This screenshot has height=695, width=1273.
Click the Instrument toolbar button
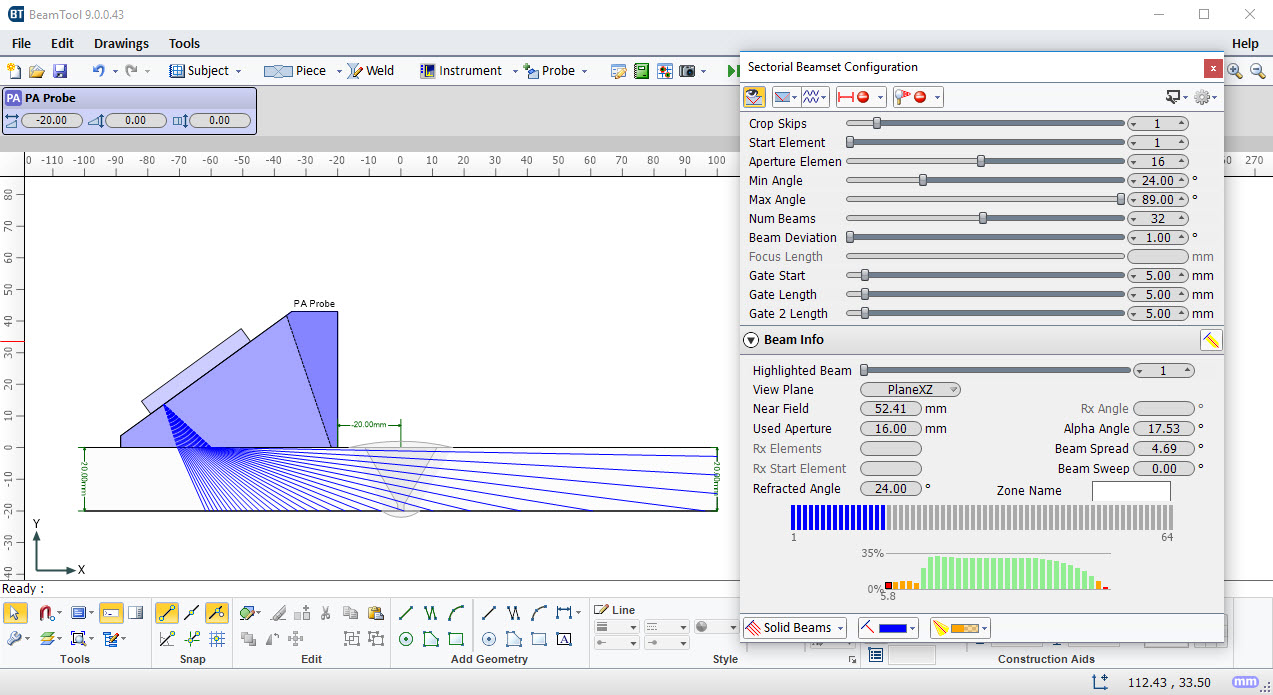[x=460, y=71]
